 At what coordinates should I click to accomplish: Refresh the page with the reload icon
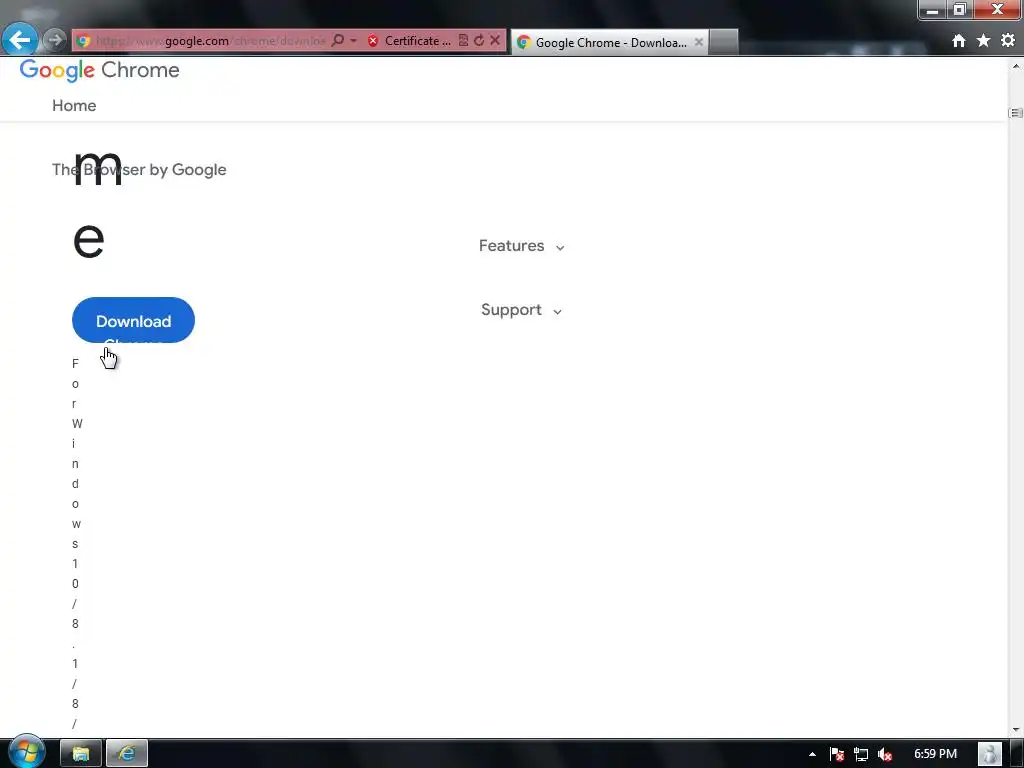[479, 40]
